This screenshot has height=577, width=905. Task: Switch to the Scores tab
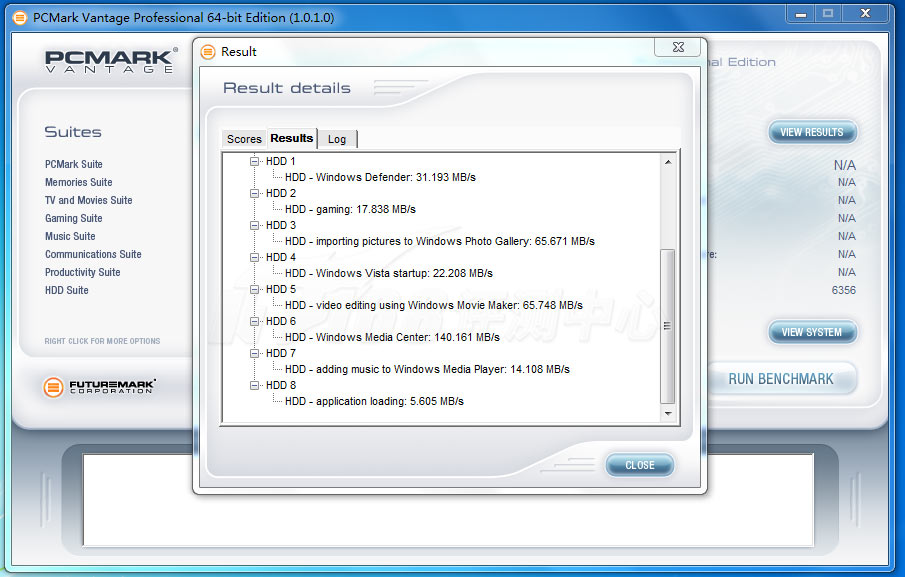click(244, 139)
